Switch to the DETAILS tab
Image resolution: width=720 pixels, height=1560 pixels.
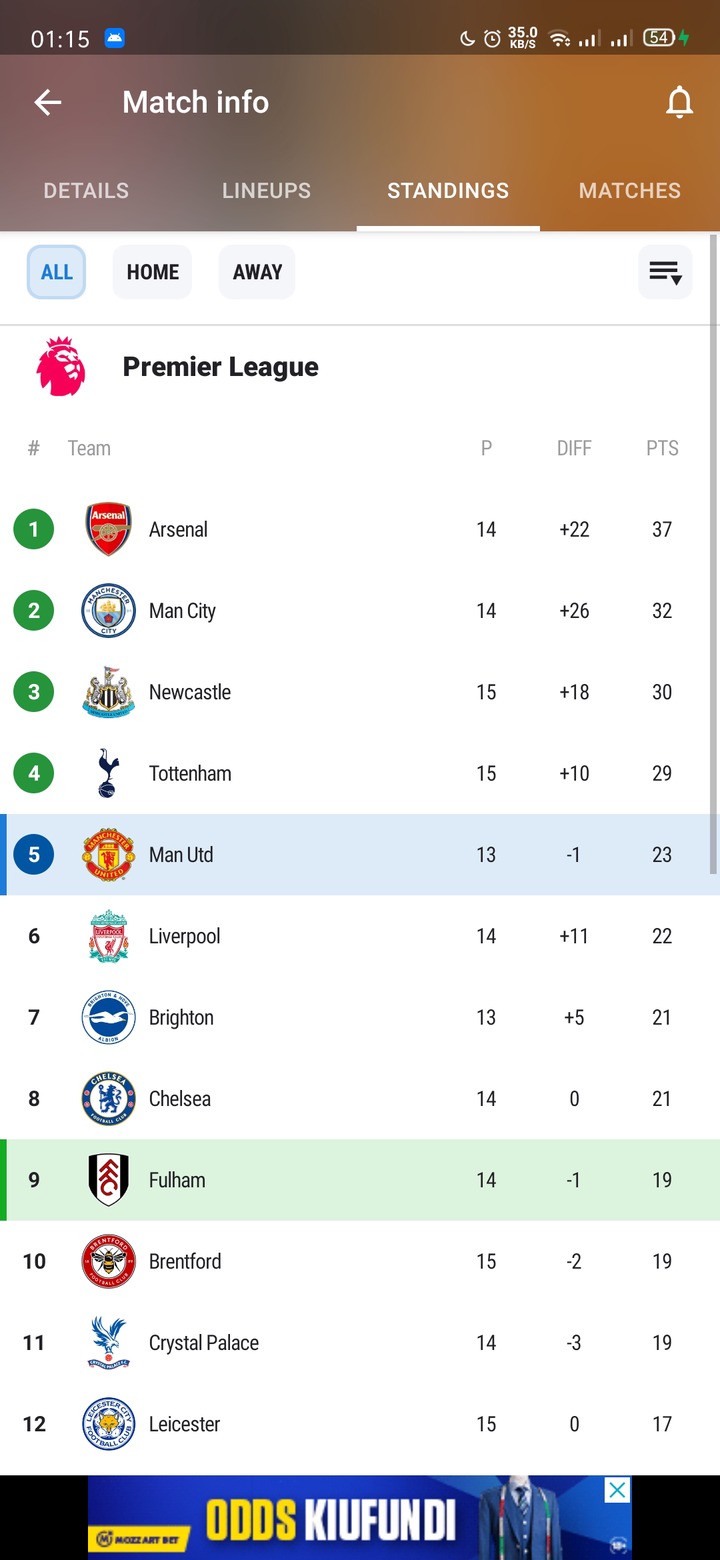coord(86,190)
